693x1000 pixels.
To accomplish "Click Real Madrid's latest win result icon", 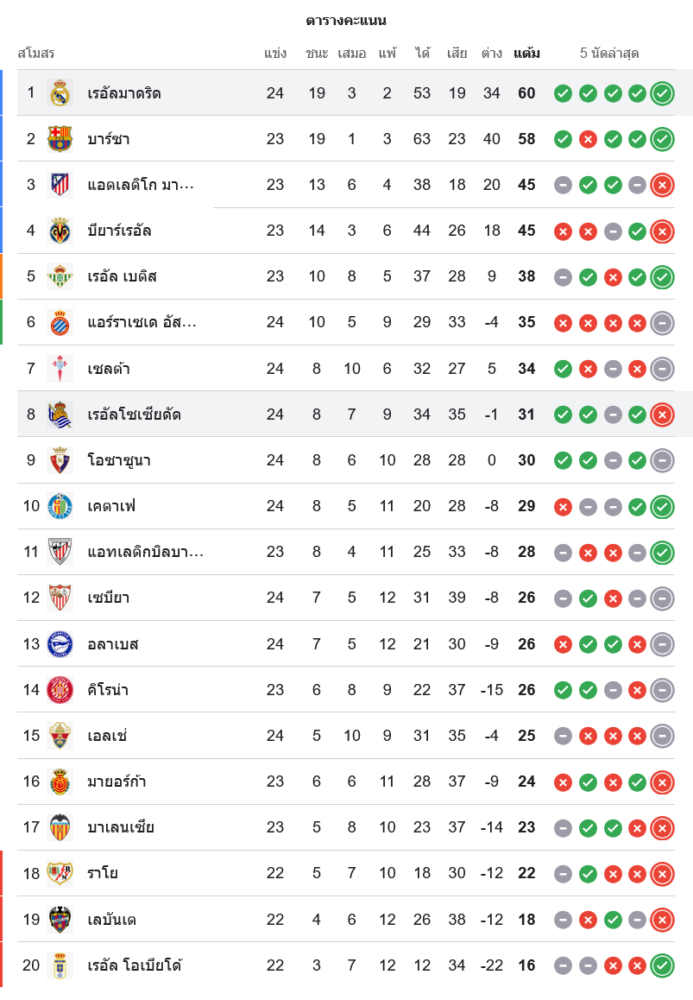I will click(x=662, y=93).
